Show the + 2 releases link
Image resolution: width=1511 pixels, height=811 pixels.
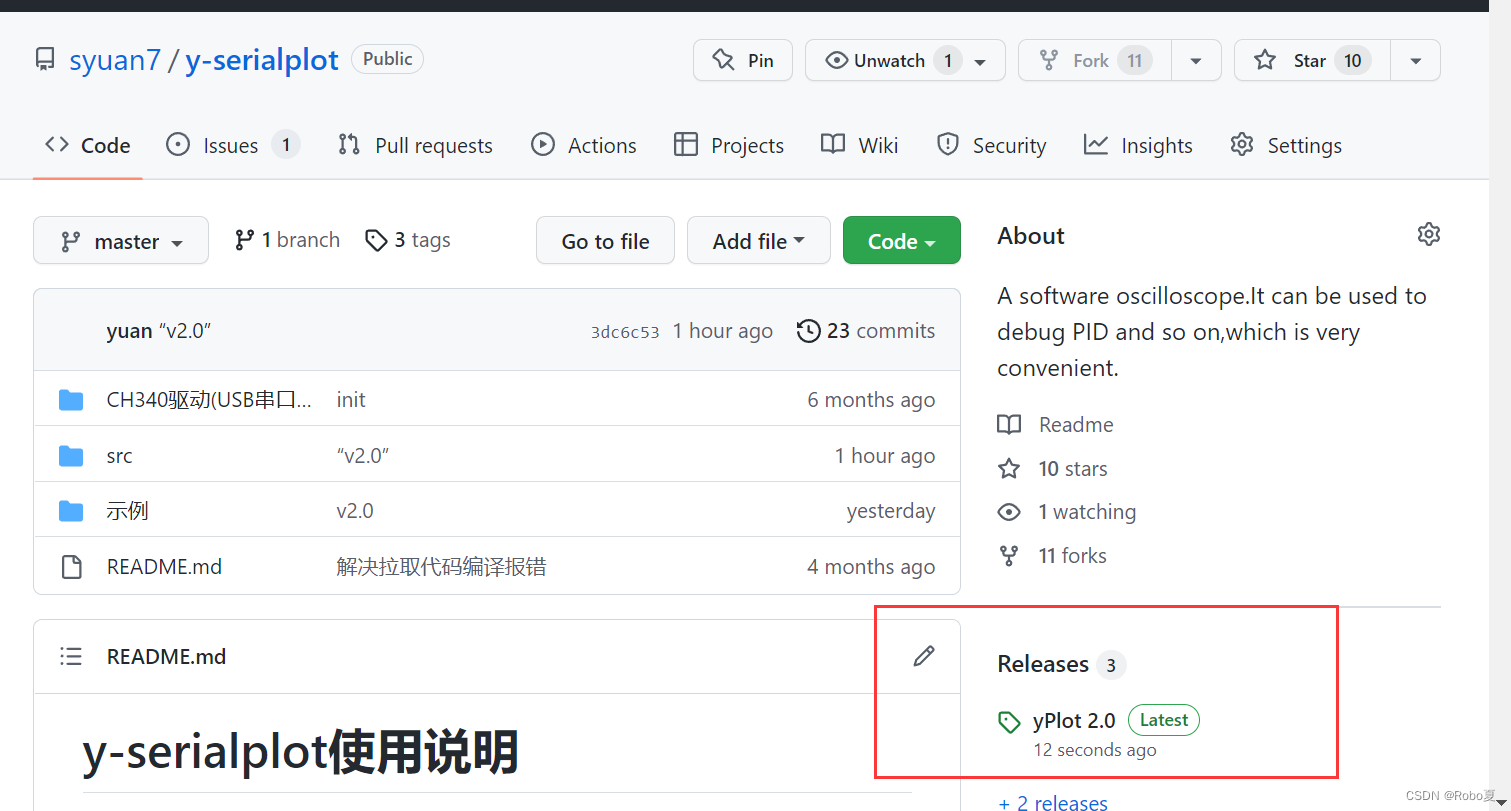[1053, 802]
